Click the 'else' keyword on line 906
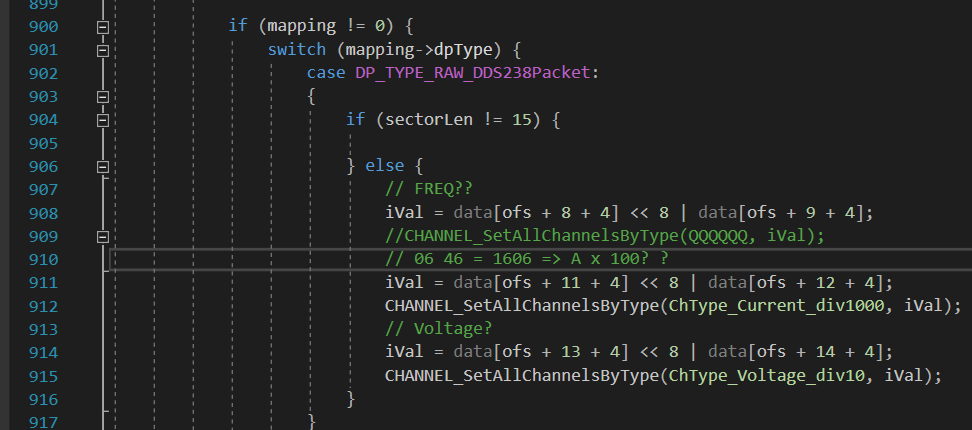 (384, 166)
